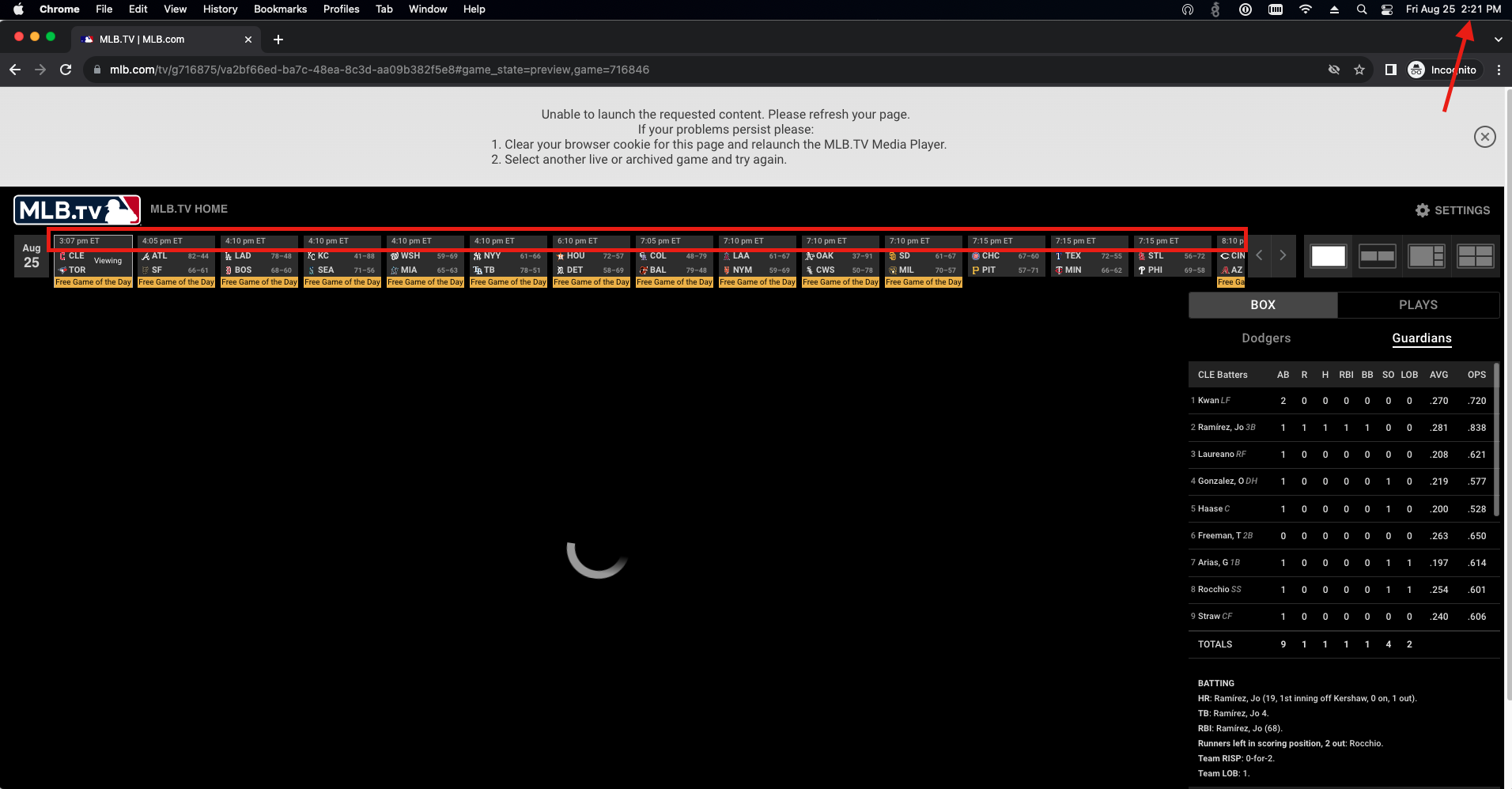
Task: Click the Wi-Fi status icon
Action: (x=1306, y=9)
